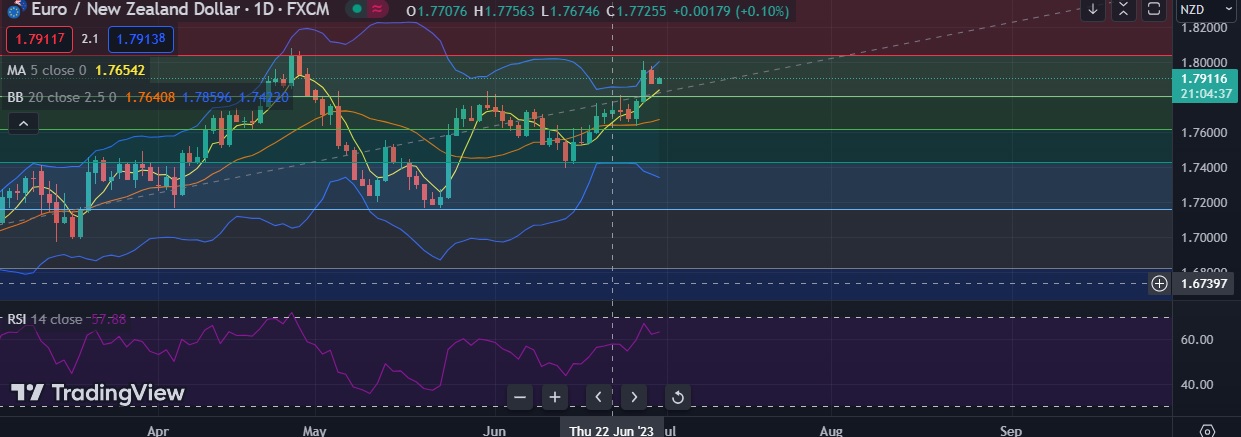Click the price change +0.00179 (+0.10%) text
The image size is (1241, 437).
pos(732,11)
